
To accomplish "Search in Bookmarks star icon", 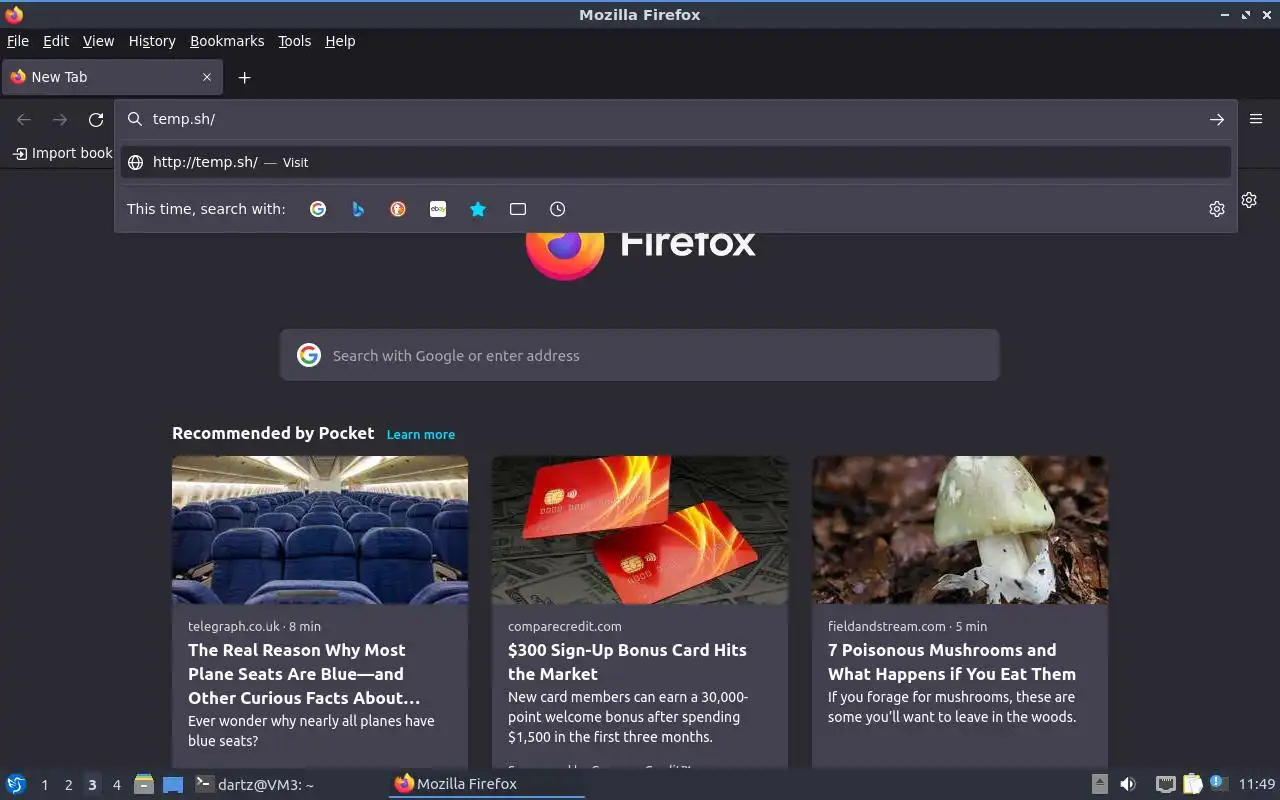I will [478, 209].
